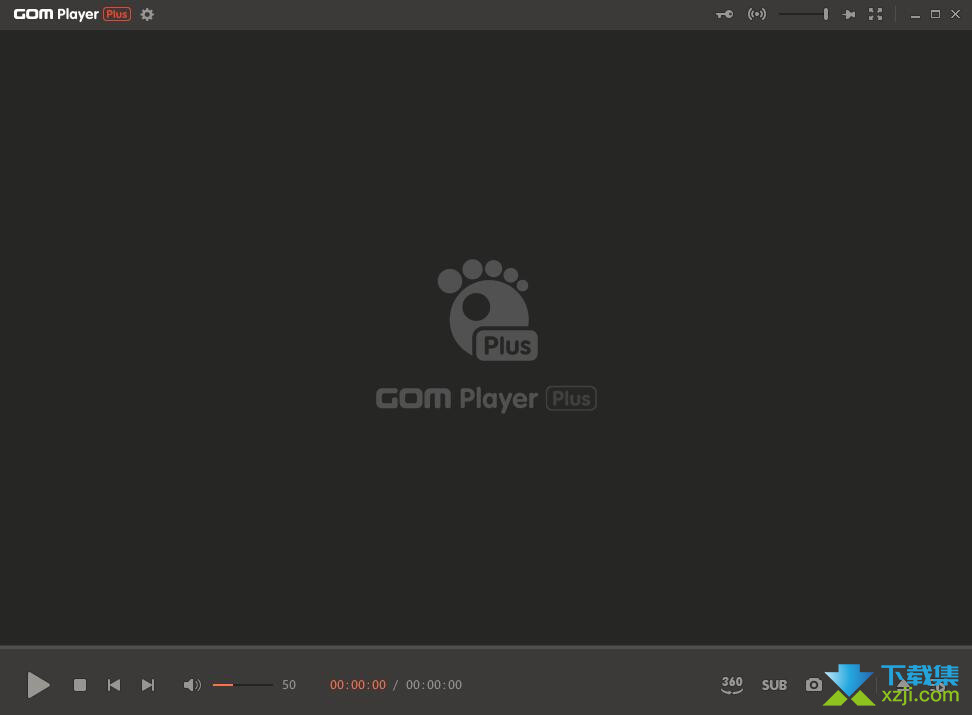Image resolution: width=972 pixels, height=715 pixels.
Task: Click the volume value 50
Action: pyautogui.click(x=289, y=685)
